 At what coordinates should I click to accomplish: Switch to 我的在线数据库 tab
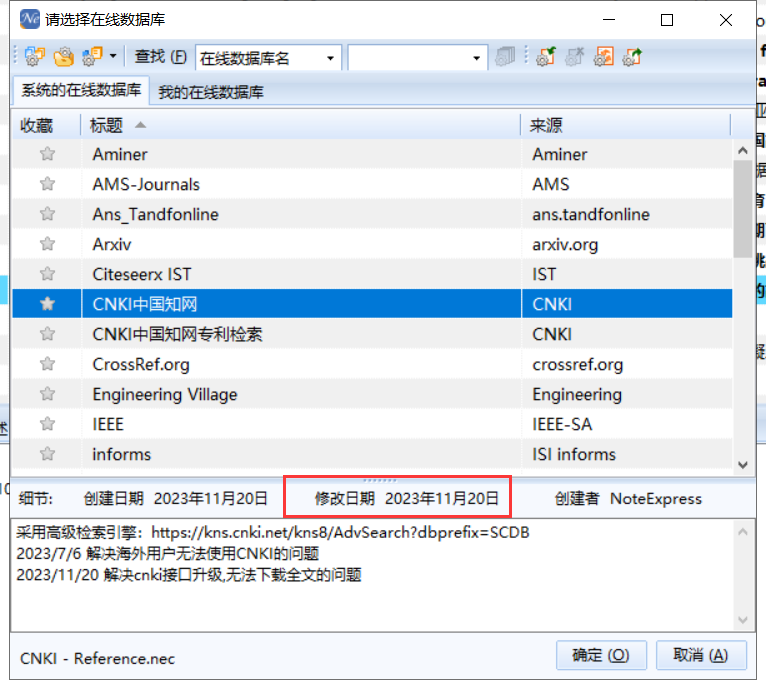click(211, 92)
